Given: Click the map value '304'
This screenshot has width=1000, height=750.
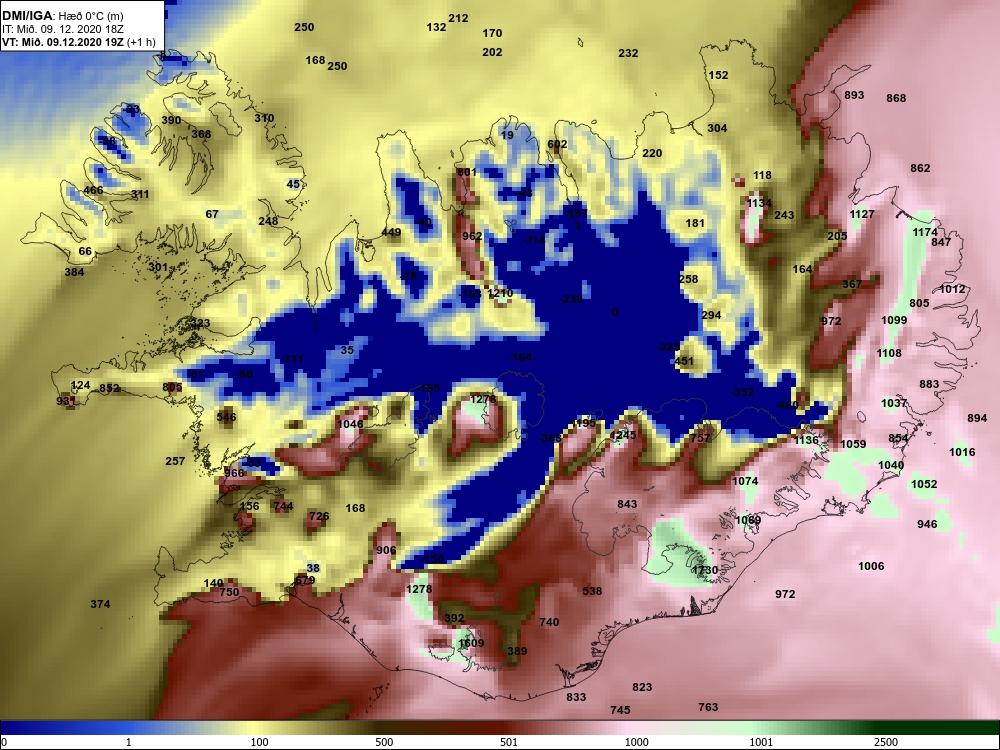Looking at the screenshot, I should point(717,128).
